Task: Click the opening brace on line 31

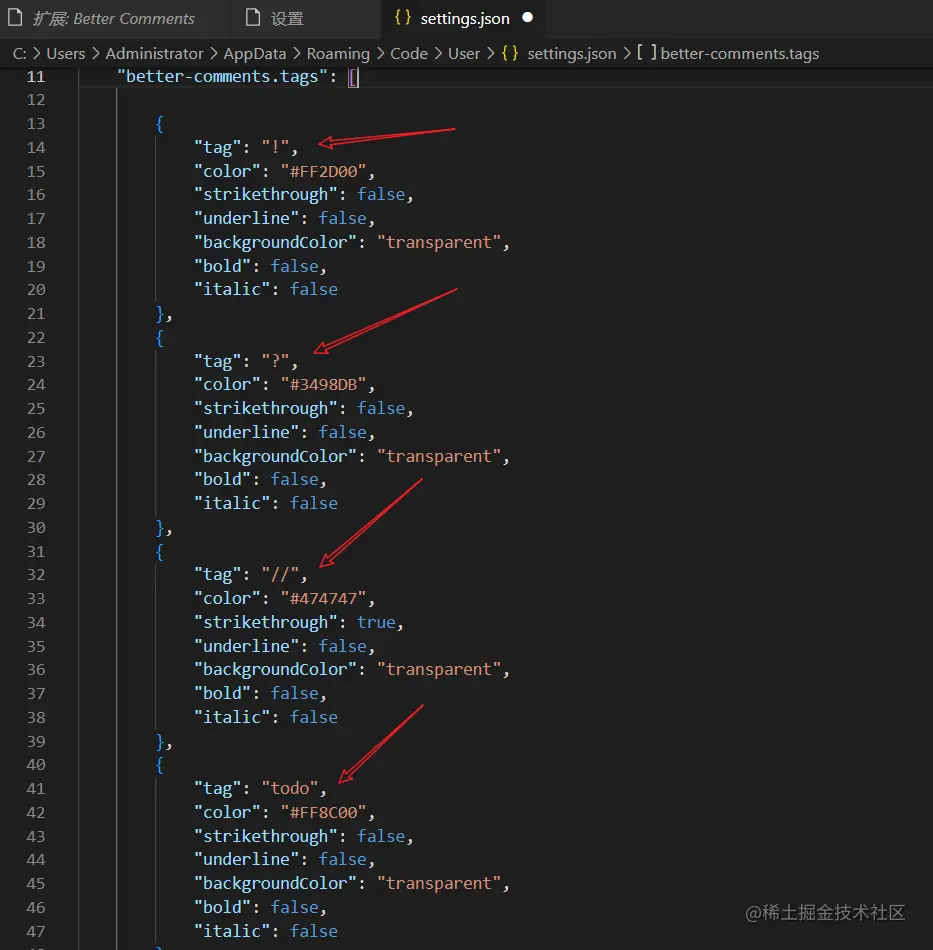Action: coord(160,551)
